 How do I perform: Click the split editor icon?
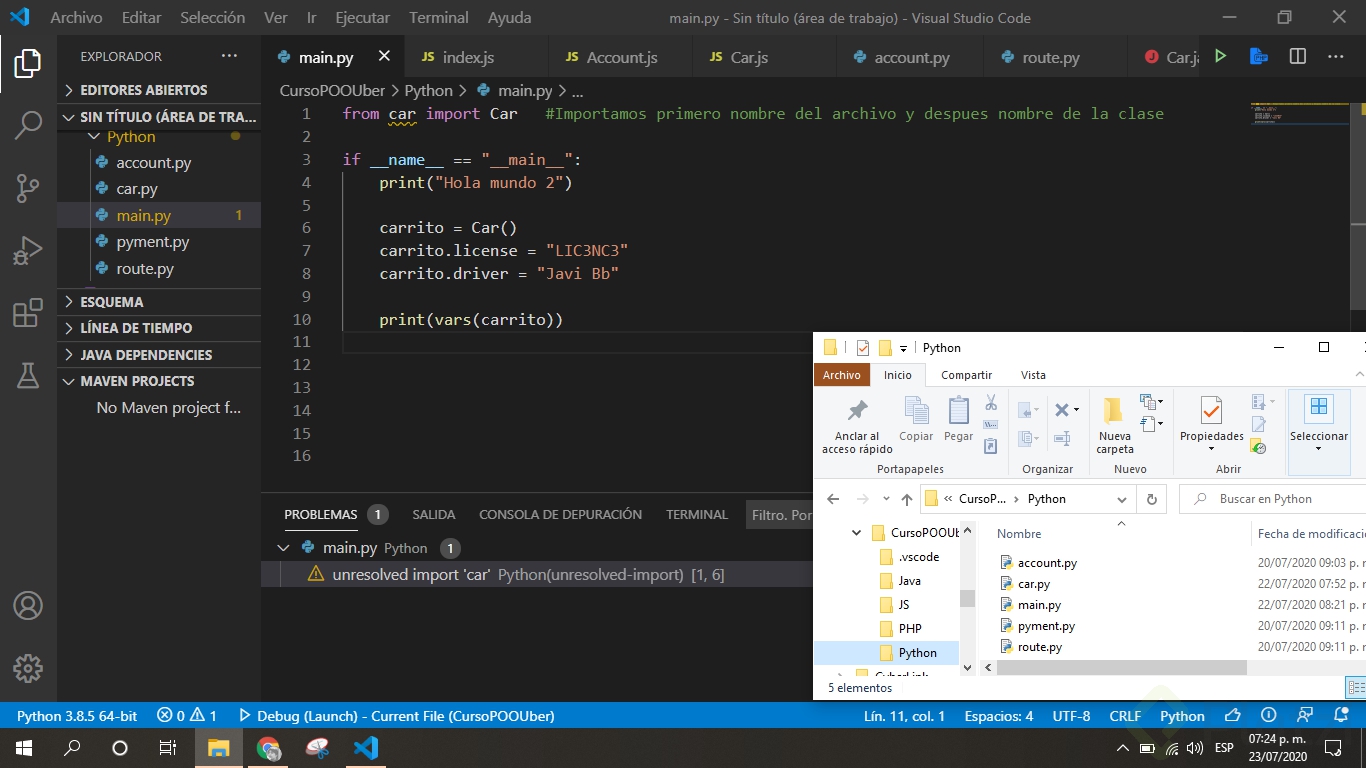(x=1298, y=57)
